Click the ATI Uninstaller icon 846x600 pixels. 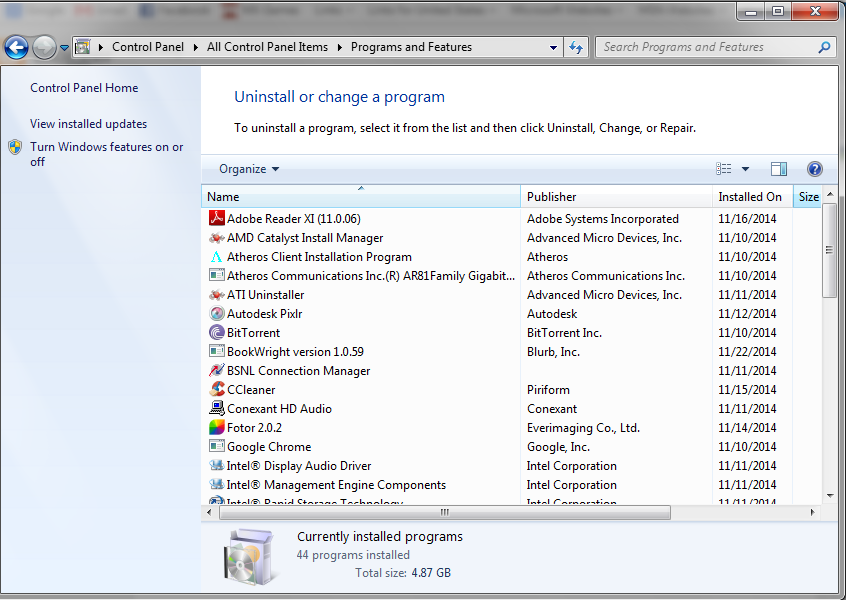point(216,295)
